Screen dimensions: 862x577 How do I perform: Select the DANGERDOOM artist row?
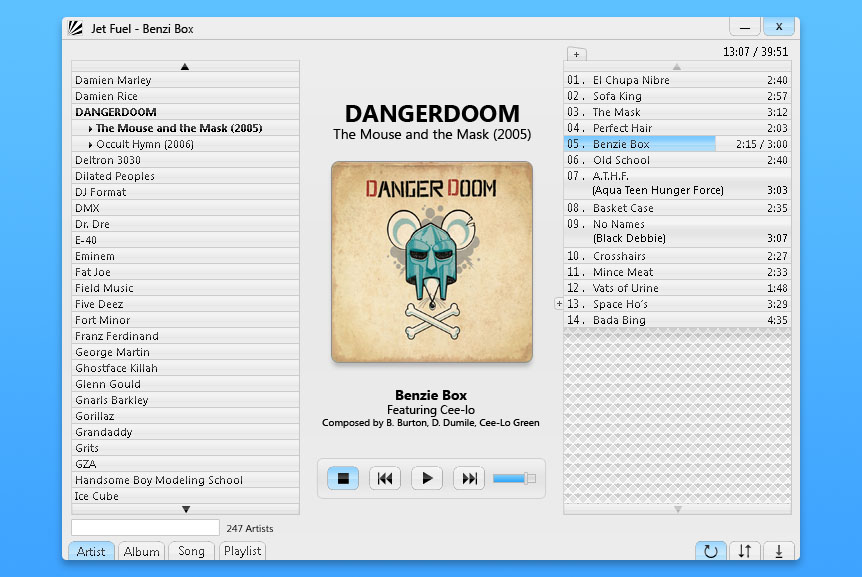(185, 112)
